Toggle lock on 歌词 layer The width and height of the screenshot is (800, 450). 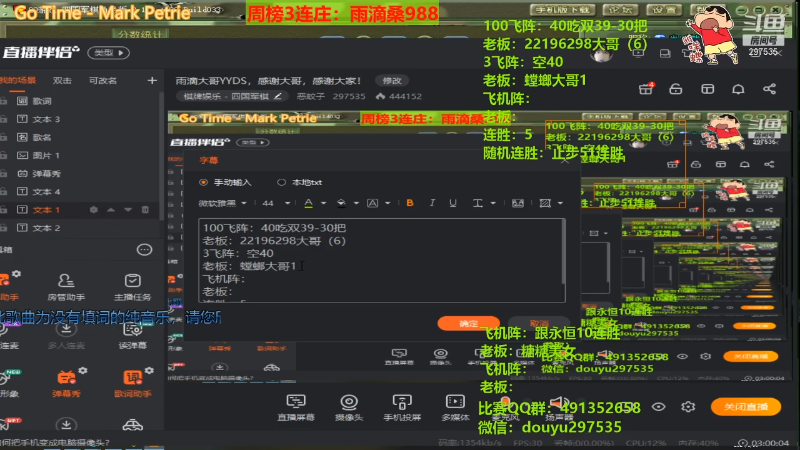(4, 101)
